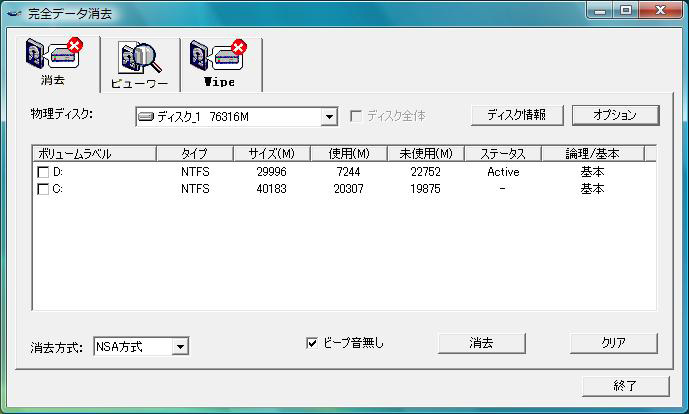Click the ディスク情報 button
The height and width of the screenshot is (414, 689).
click(x=517, y=115)
